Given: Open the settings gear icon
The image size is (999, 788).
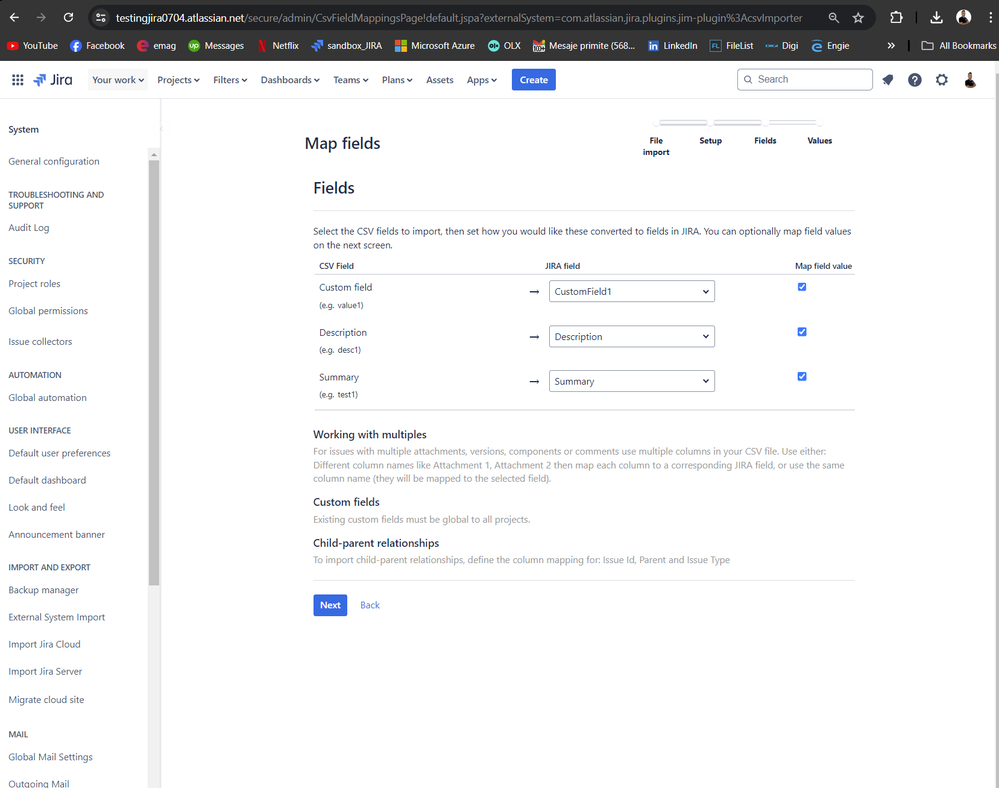Looking at the screenshot, I should pyautogui.click(x=942, y=80).
